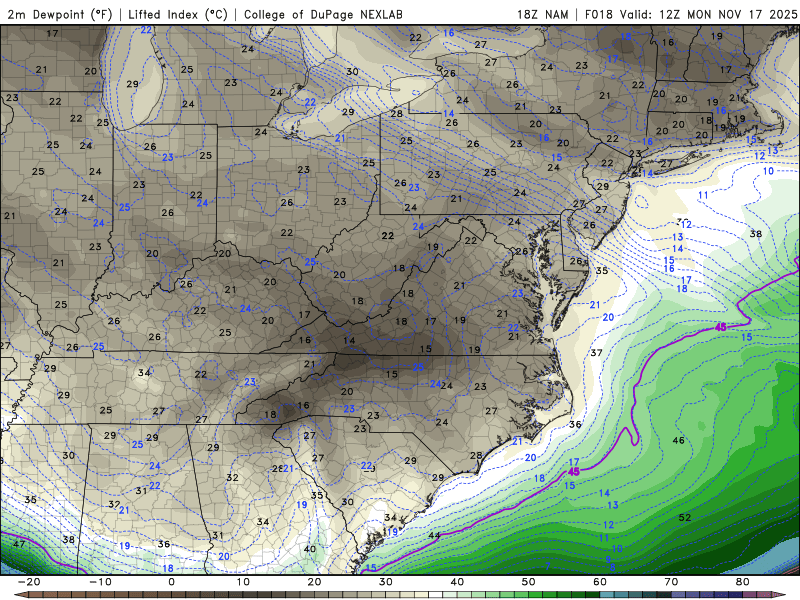The width and height of the screenshot is (800, 600).
Task: Click the 47 dewpoint value near the Gulf
Action: [x=19, y=544]
